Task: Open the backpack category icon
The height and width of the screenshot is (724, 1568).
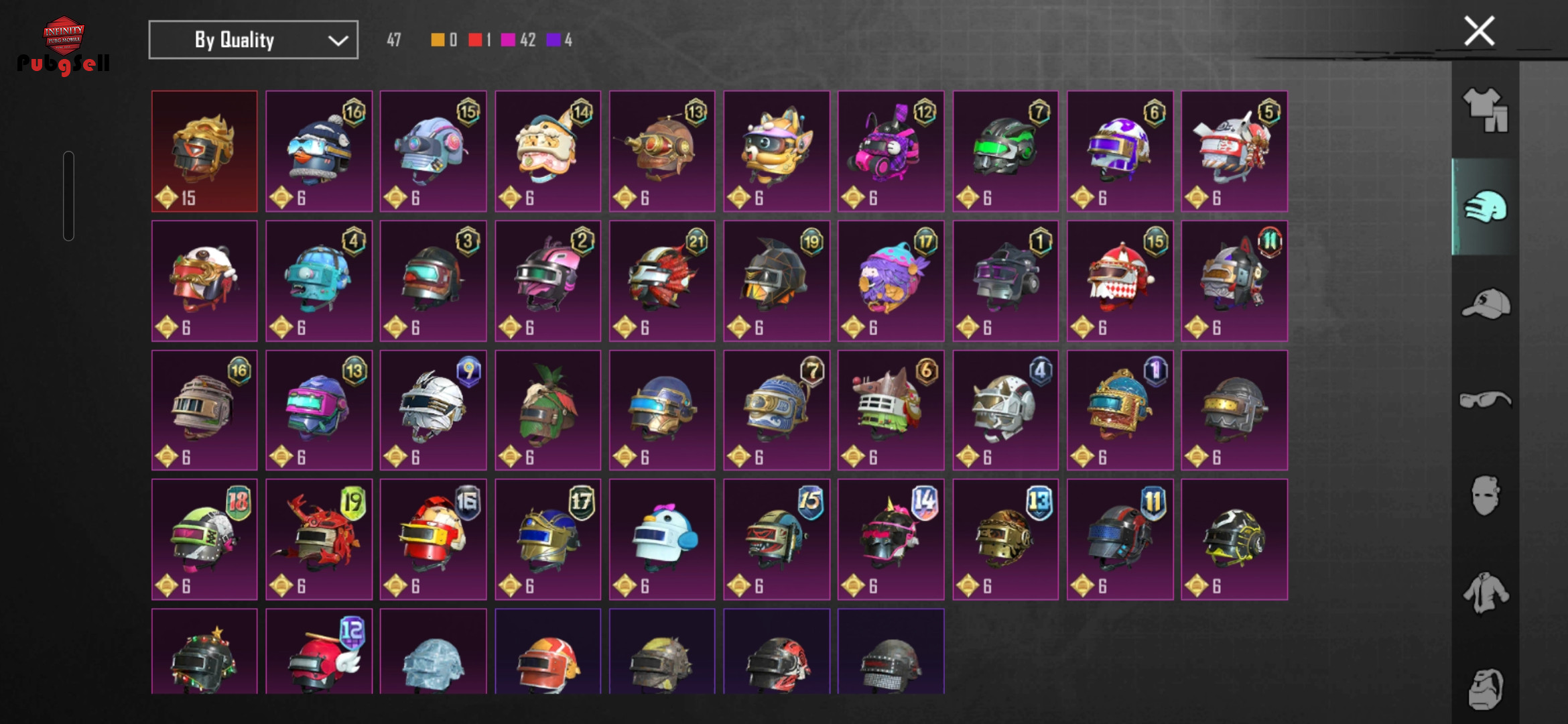Action: point(1486,688)
